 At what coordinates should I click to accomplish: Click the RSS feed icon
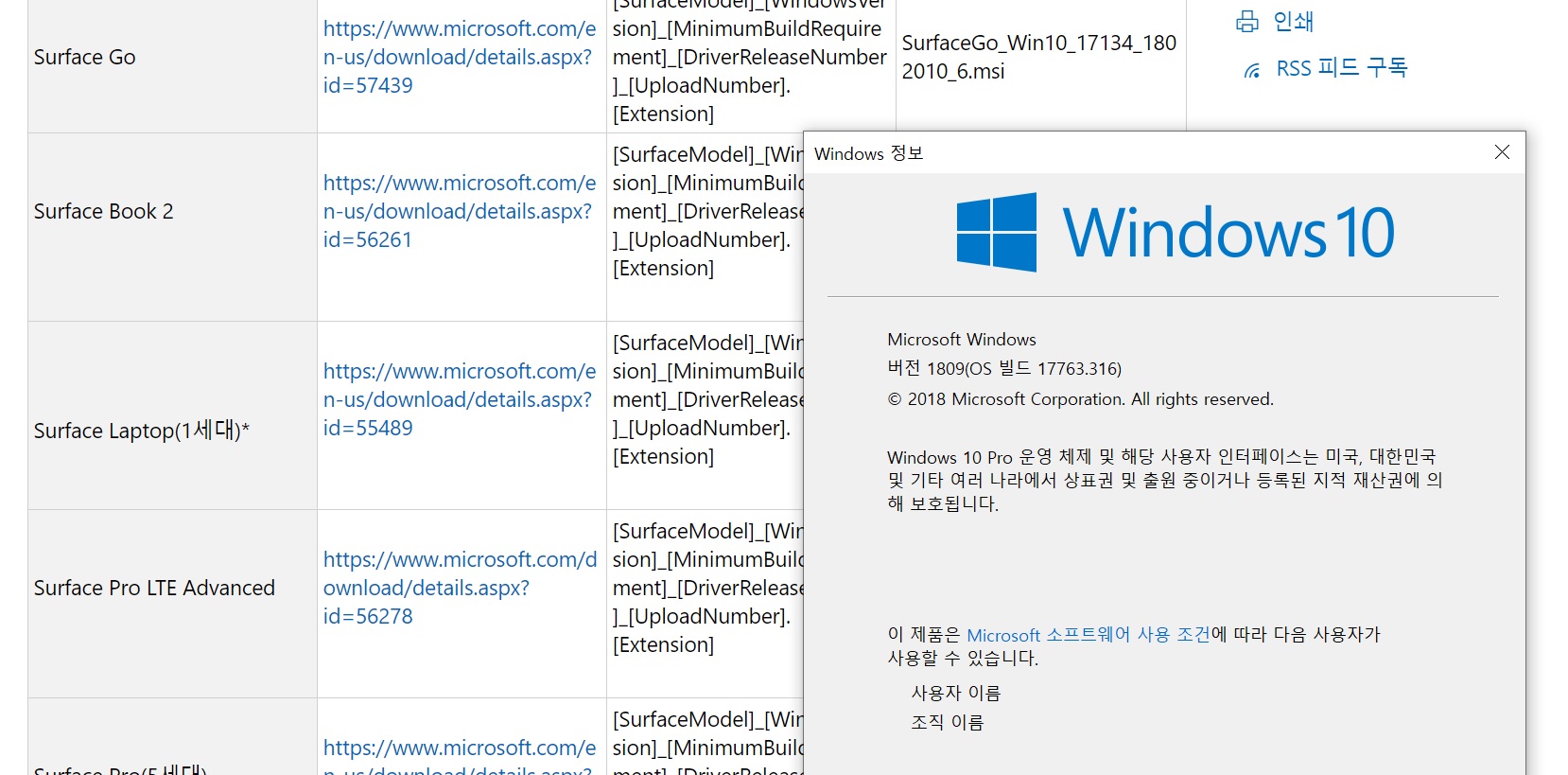[x=1252, y=70]
